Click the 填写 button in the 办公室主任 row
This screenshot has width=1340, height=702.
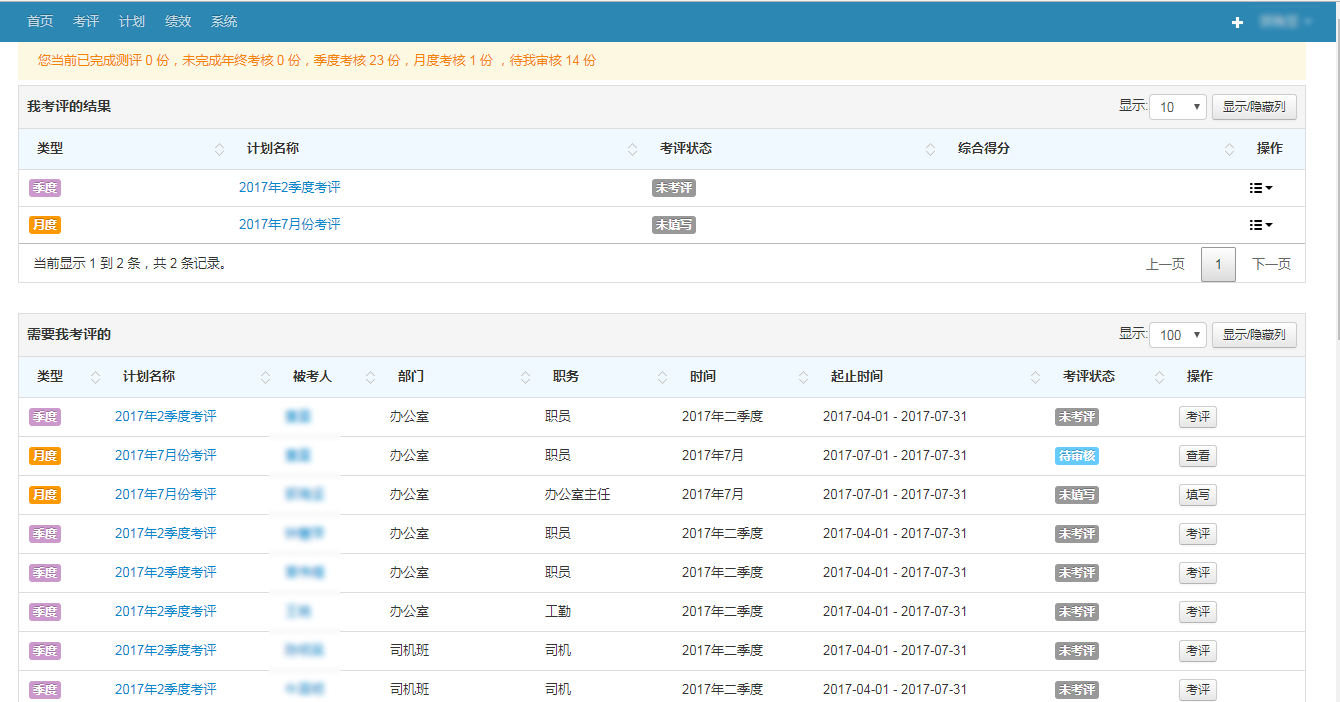tap(1197, 494)
